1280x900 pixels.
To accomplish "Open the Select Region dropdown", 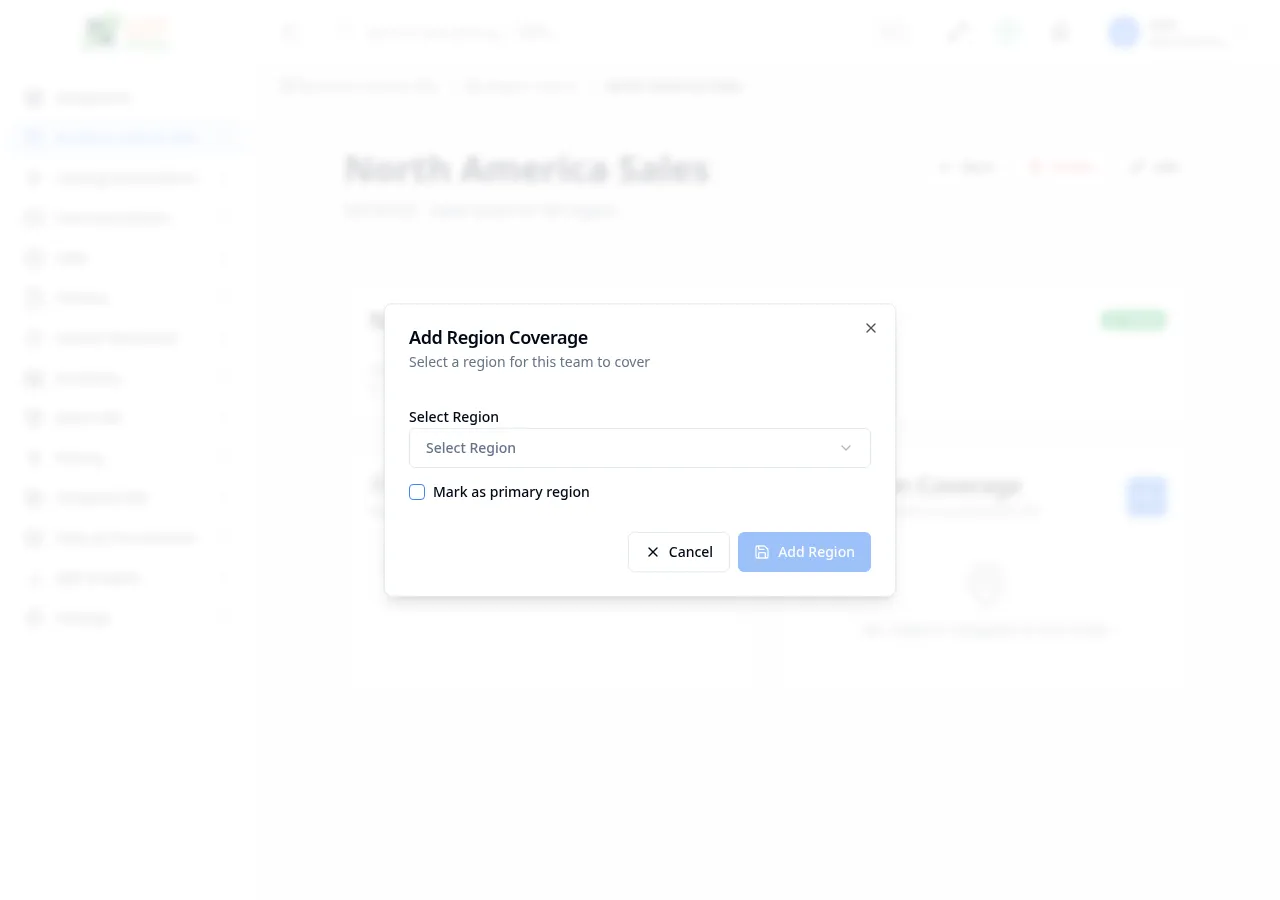I will [640, 448].
